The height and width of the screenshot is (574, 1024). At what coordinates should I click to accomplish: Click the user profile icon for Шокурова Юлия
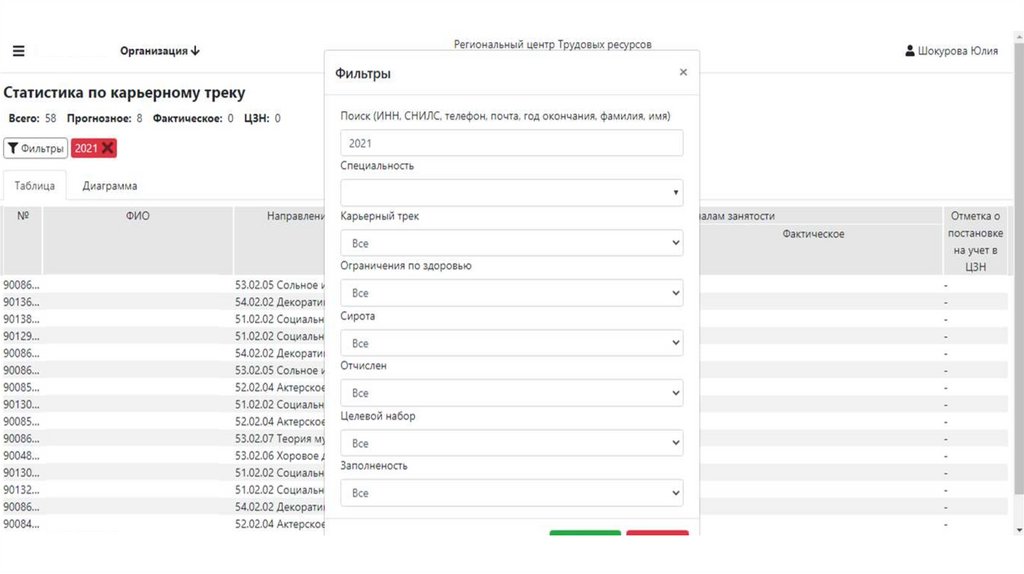tap(910, 51)
